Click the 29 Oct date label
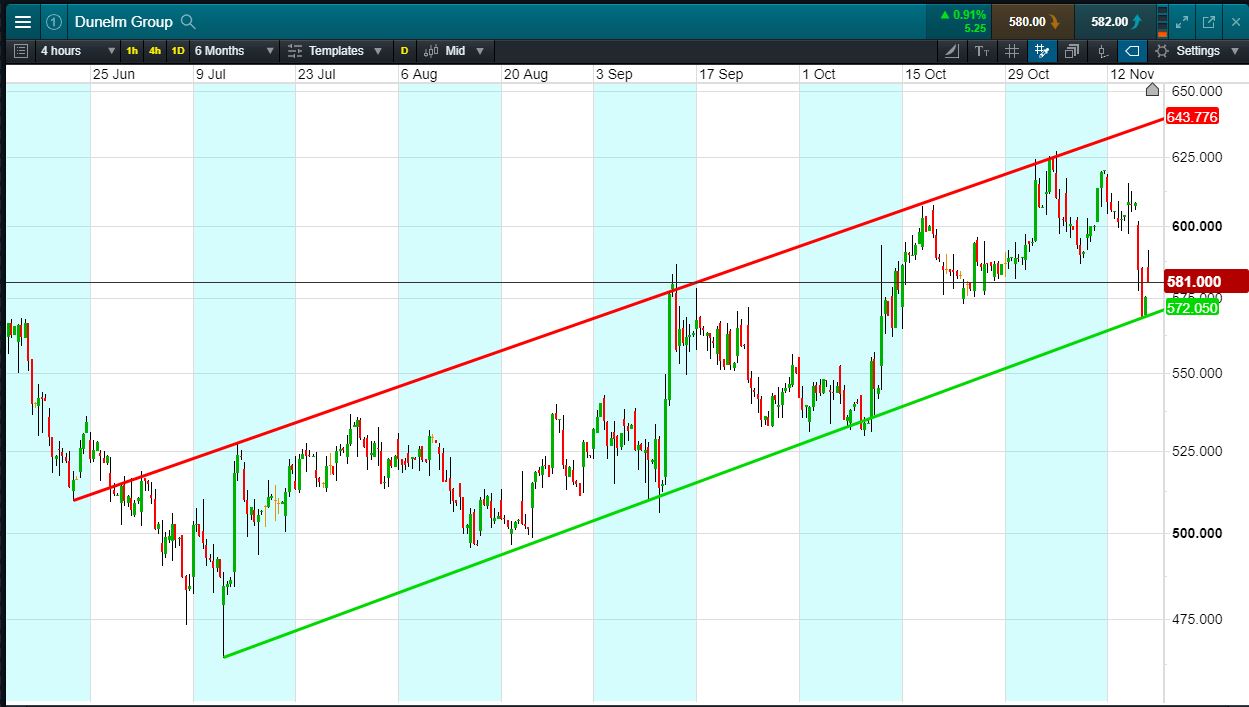Screen dimensions: 1249x707 (1028, 74)
